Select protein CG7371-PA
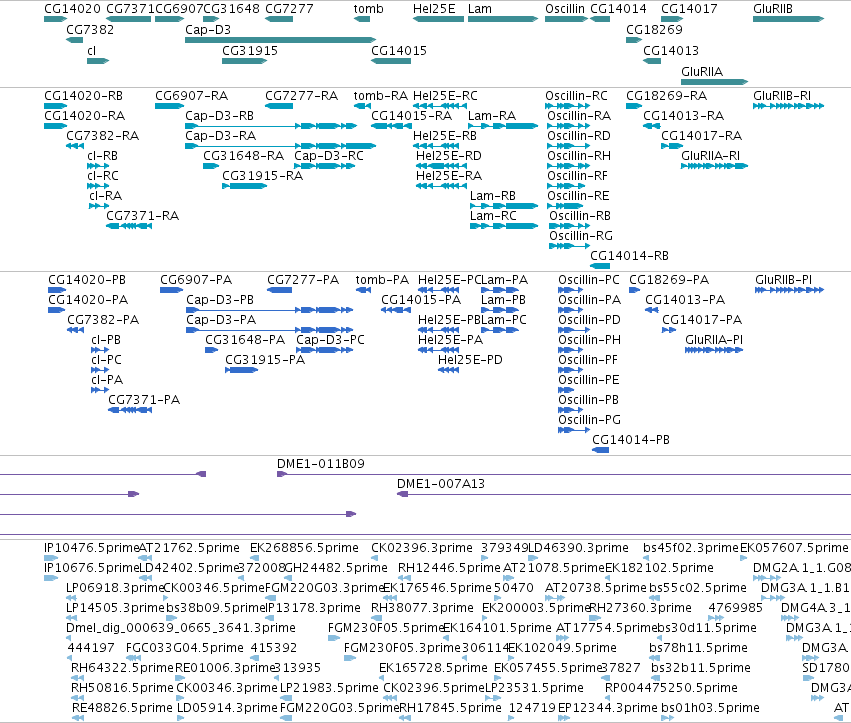Screen dimensions: 851x723 (144, 400)
